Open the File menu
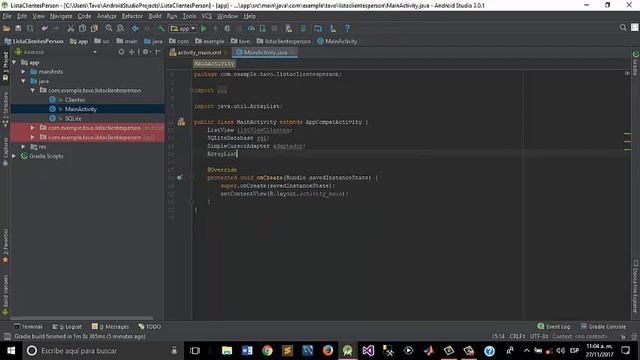Screen dimensions: 640x360 pos(7,16)
